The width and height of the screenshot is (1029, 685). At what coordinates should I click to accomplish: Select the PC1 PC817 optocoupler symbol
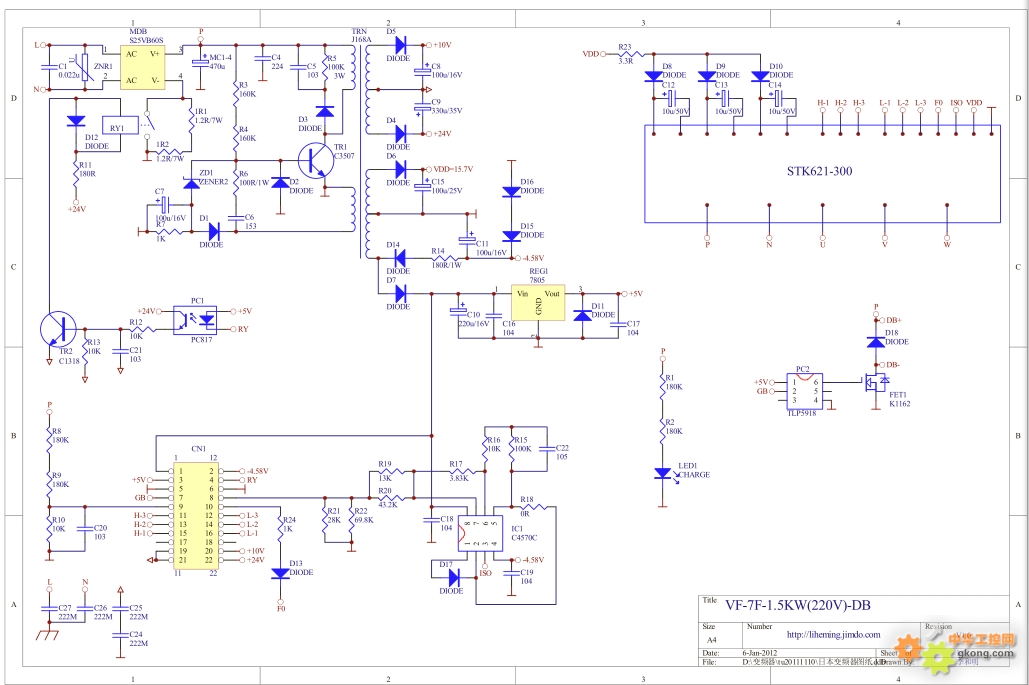195,320
